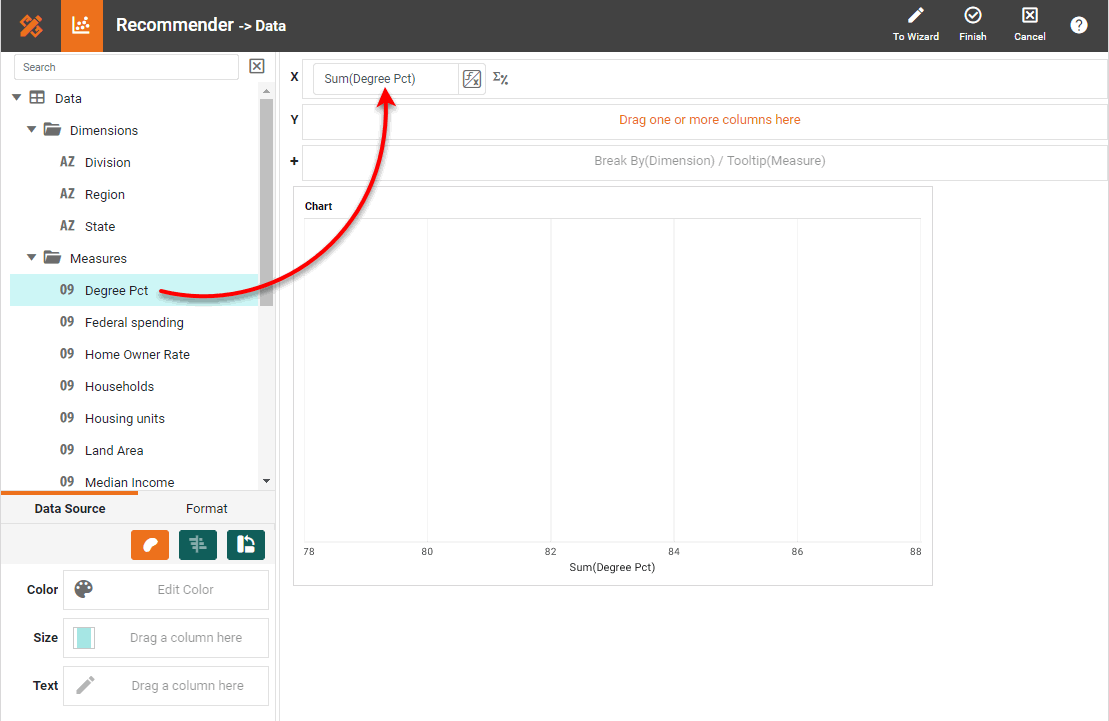The image size is (1109, 721).
Task: Select the orange point chart style button
Action: [150, 545]
